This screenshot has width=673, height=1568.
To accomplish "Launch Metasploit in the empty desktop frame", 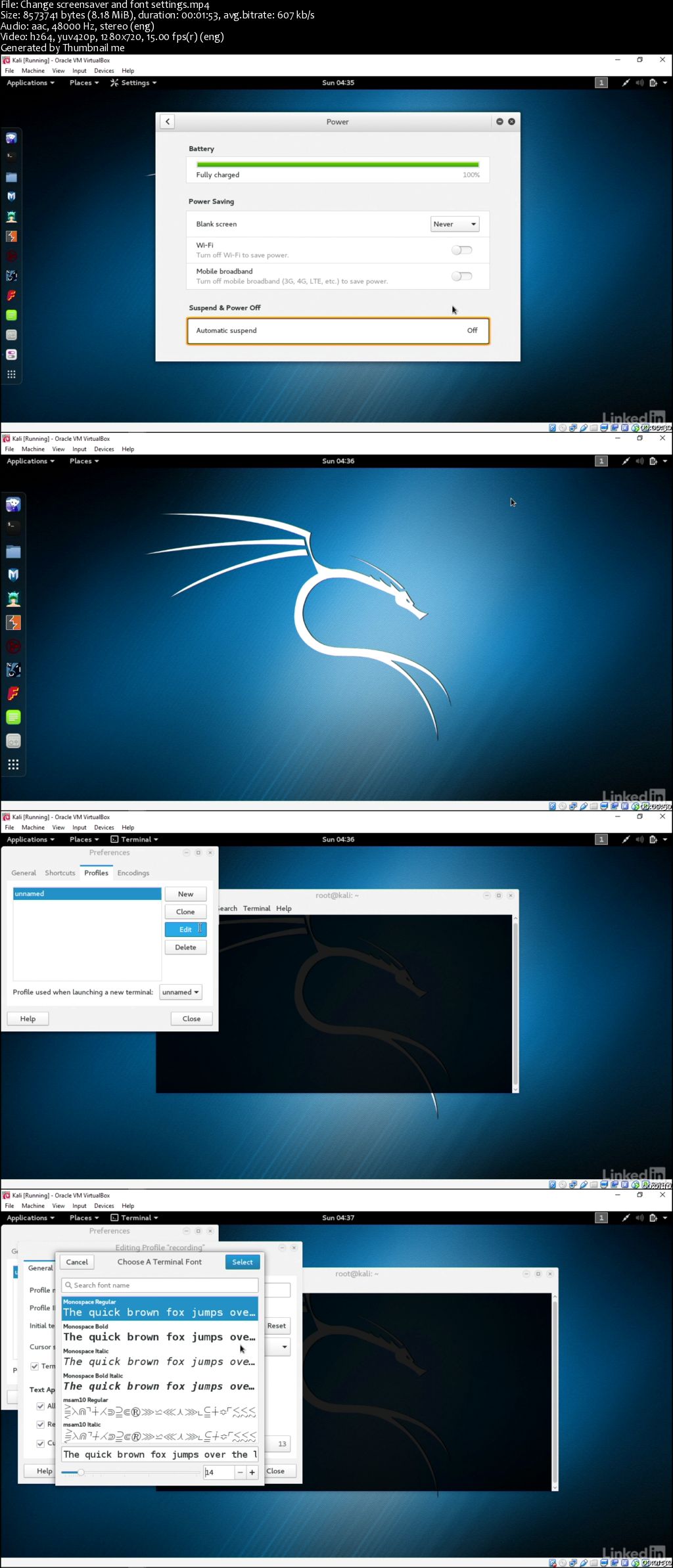I will (x=13, y=575).
